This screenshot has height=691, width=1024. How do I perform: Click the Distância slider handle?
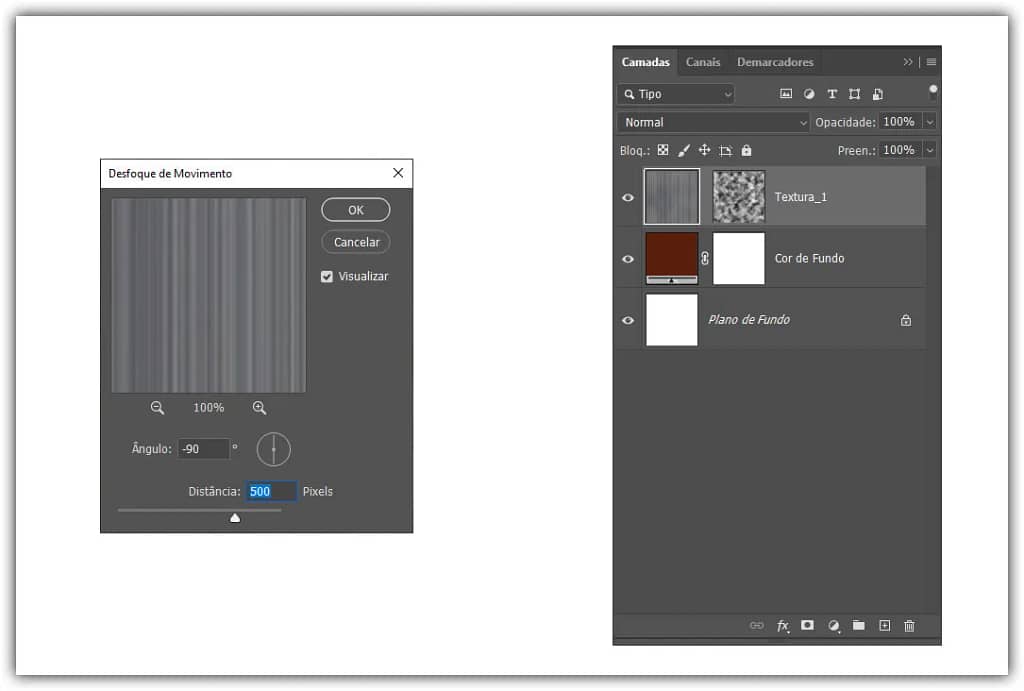tap(235, 518)
